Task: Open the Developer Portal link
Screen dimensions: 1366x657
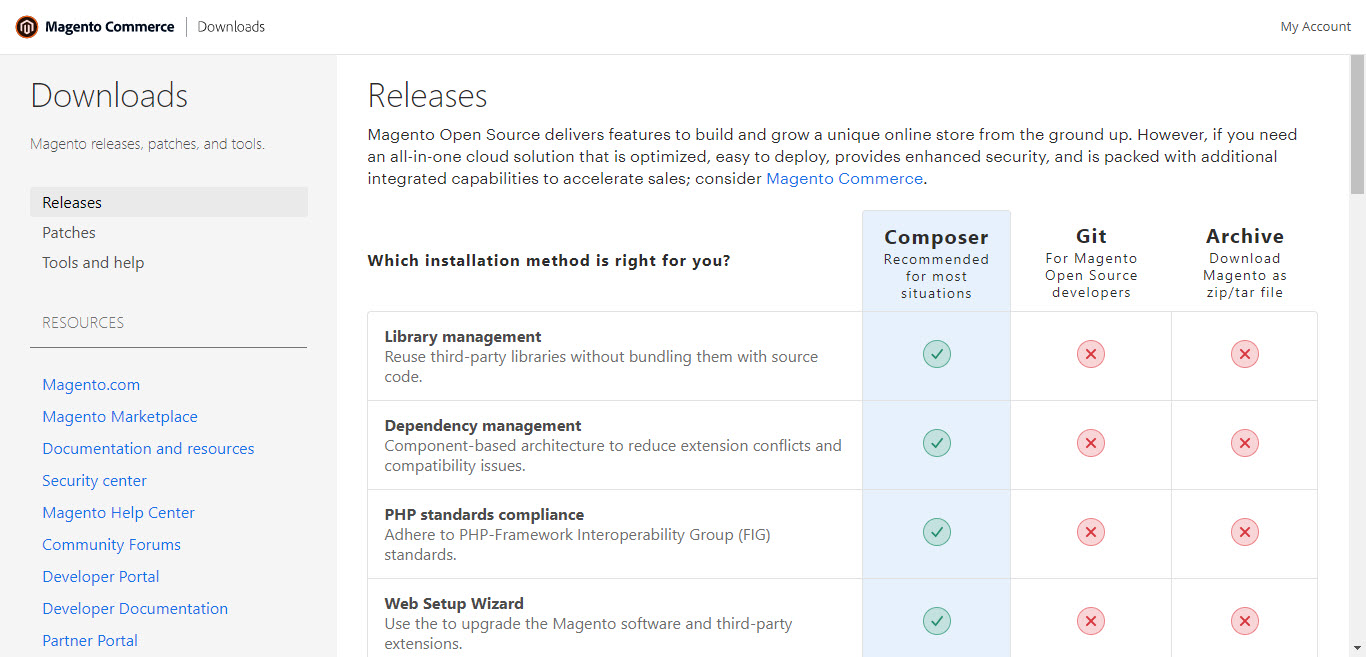Action: (101, 577)
